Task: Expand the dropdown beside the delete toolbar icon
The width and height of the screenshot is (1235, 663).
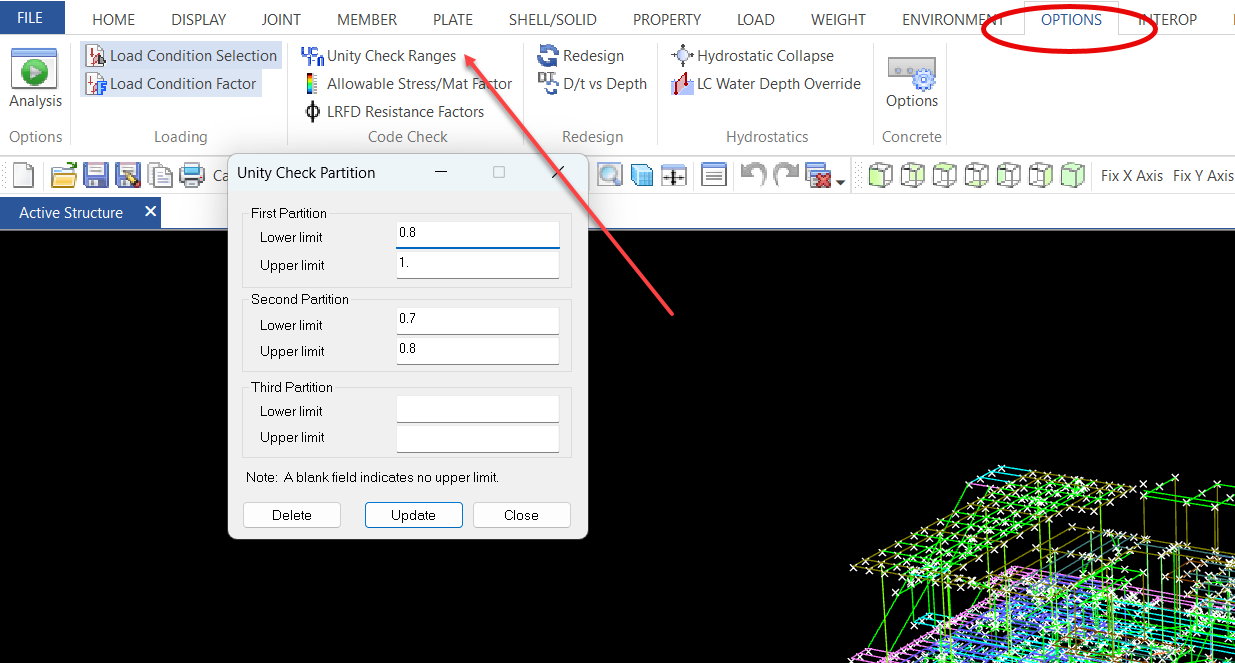Action: pyautogui.click(x=840, y=177)
